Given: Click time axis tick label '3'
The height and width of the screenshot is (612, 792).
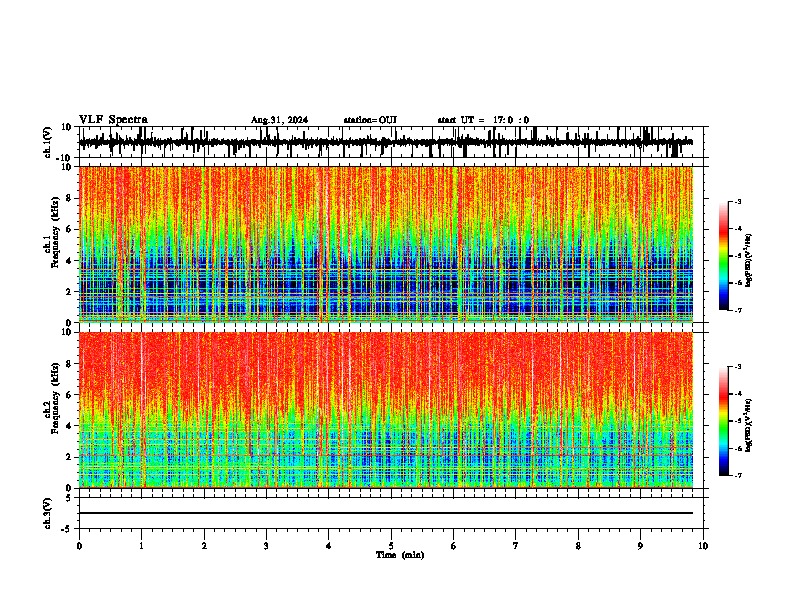Looking at the screenshot, I should pos(266,546).
